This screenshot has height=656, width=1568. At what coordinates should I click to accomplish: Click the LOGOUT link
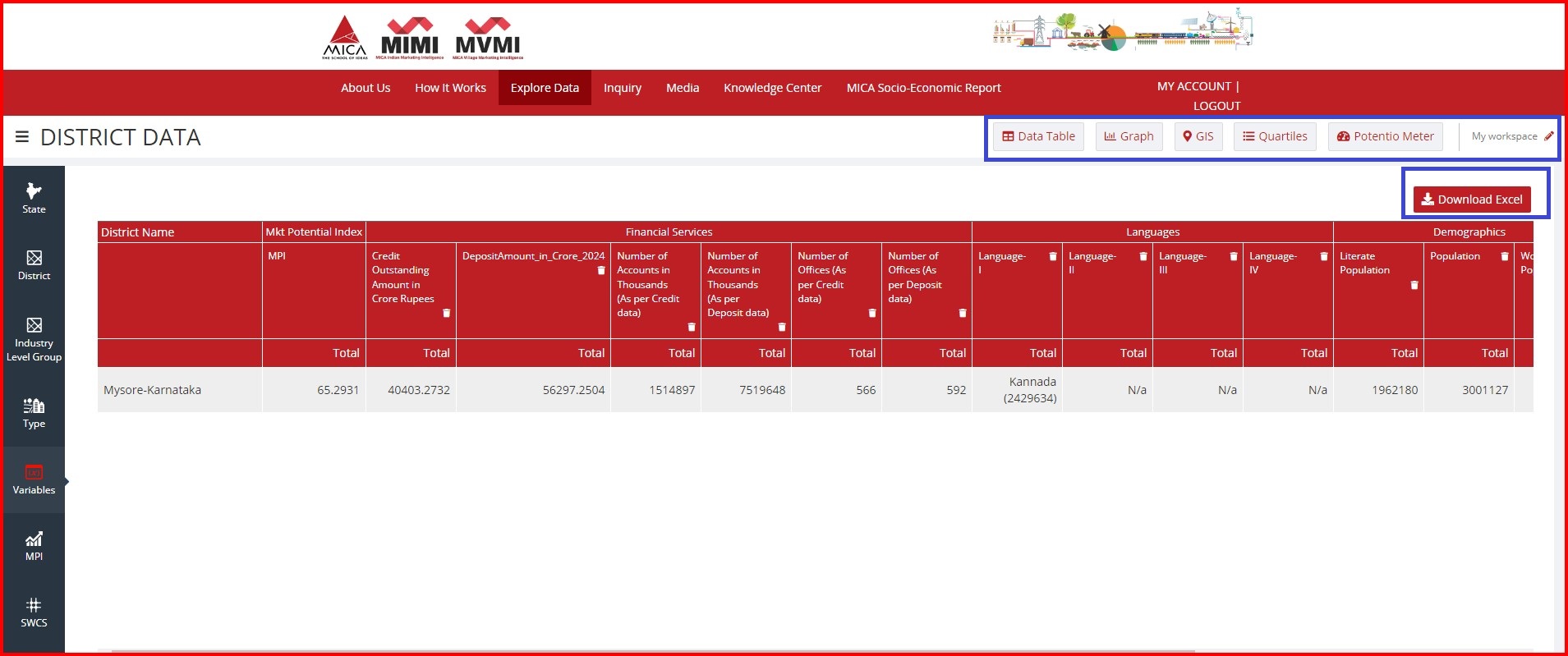pos(1216,106)
